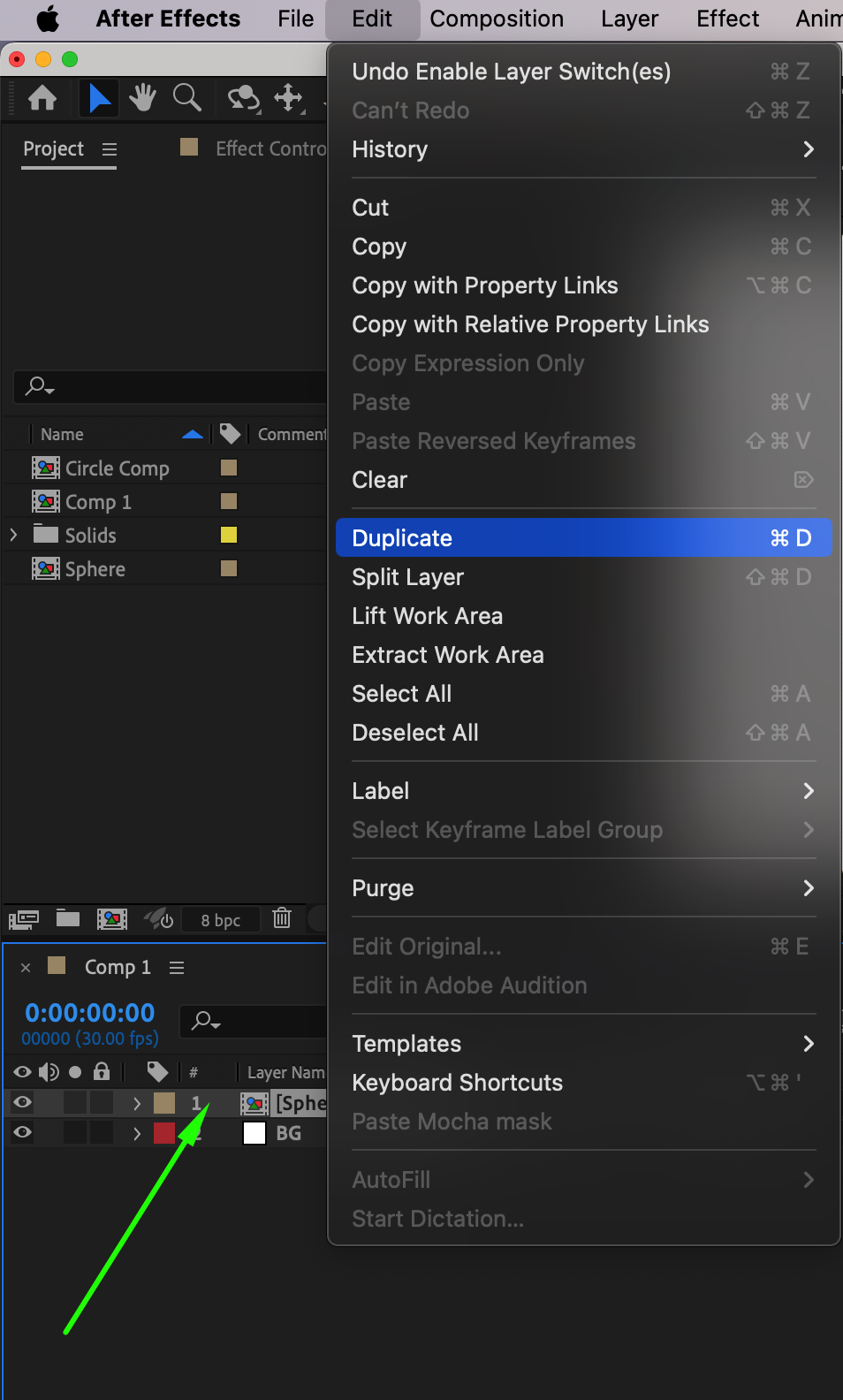Toggle the lock switch for Sphere layer
Viewport: 843px width, 1400px height.
click(102, 1102)
